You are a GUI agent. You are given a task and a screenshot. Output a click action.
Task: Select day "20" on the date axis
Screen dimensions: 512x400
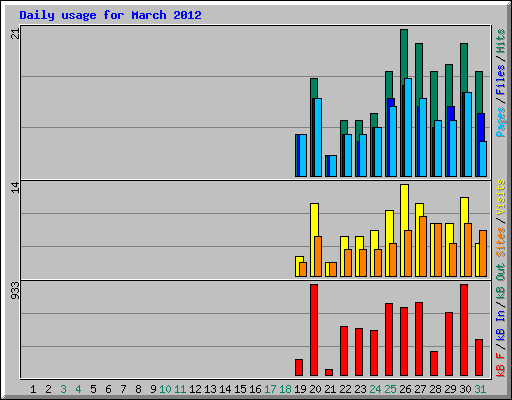315,389
